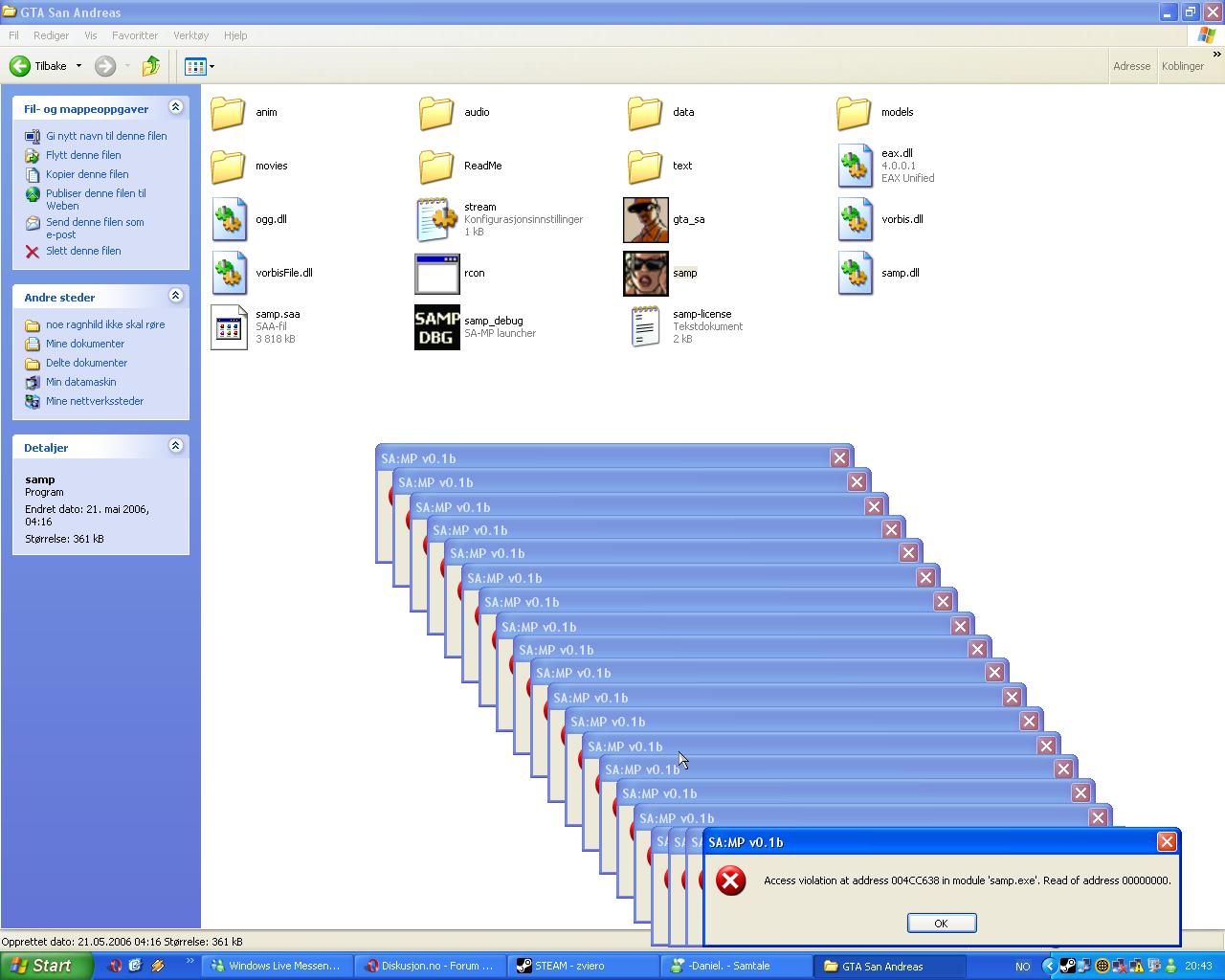Collapse the Andre steder panel
The height and width of the screenshot is (980, 1225).
(175, 296)
